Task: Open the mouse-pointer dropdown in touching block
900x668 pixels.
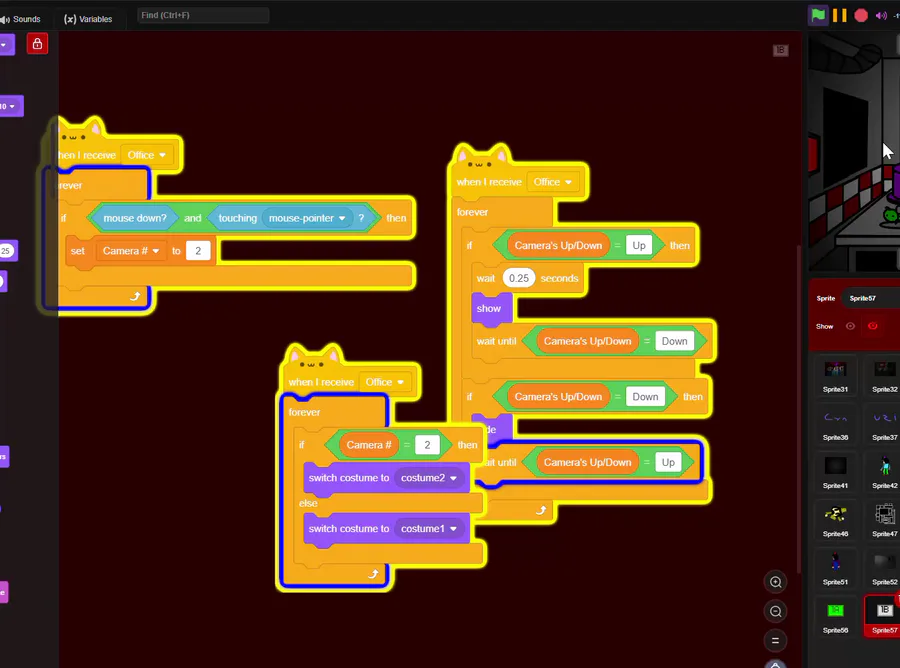Action: (307, 218)
